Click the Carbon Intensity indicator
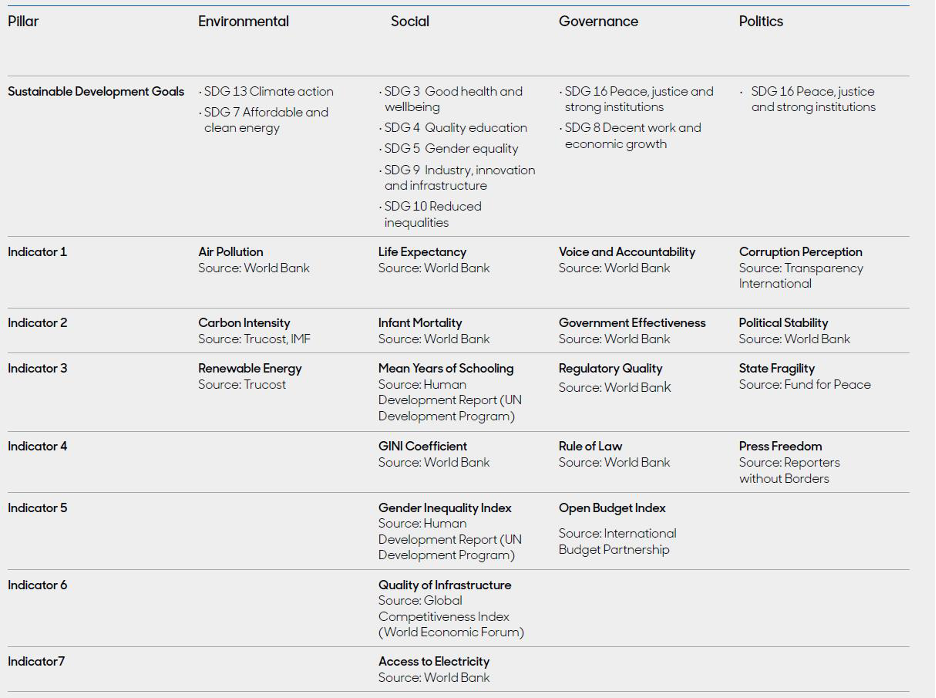 (x=244, y=323)
